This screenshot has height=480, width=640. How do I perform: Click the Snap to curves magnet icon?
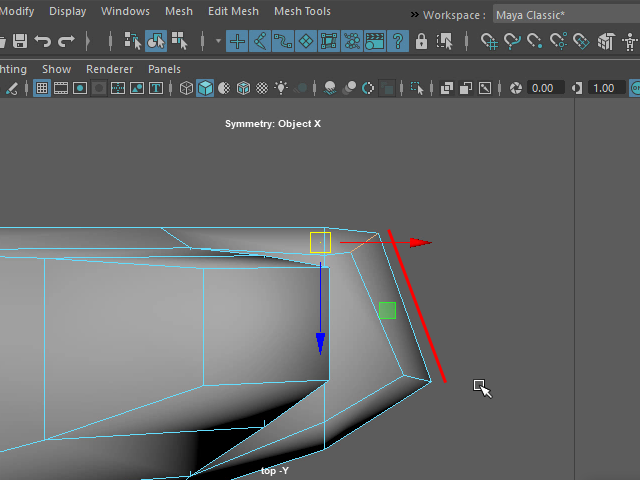pos(513,41)
